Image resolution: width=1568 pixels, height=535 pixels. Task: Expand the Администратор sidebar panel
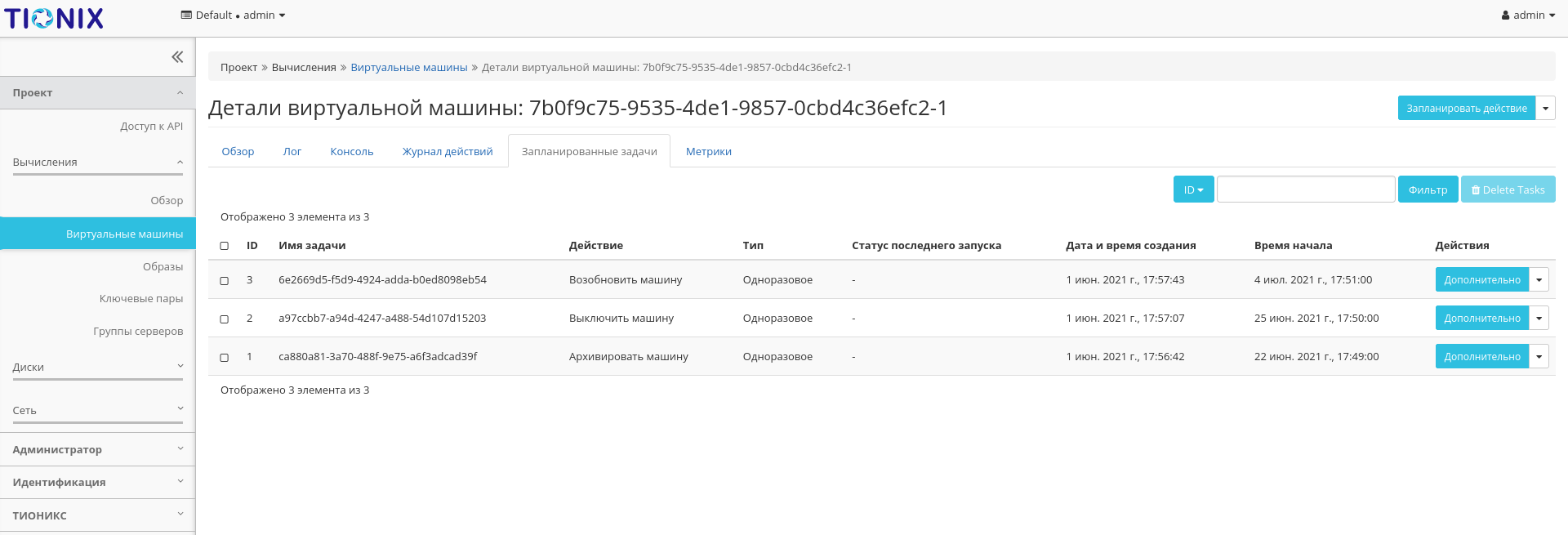click(98, 450)
